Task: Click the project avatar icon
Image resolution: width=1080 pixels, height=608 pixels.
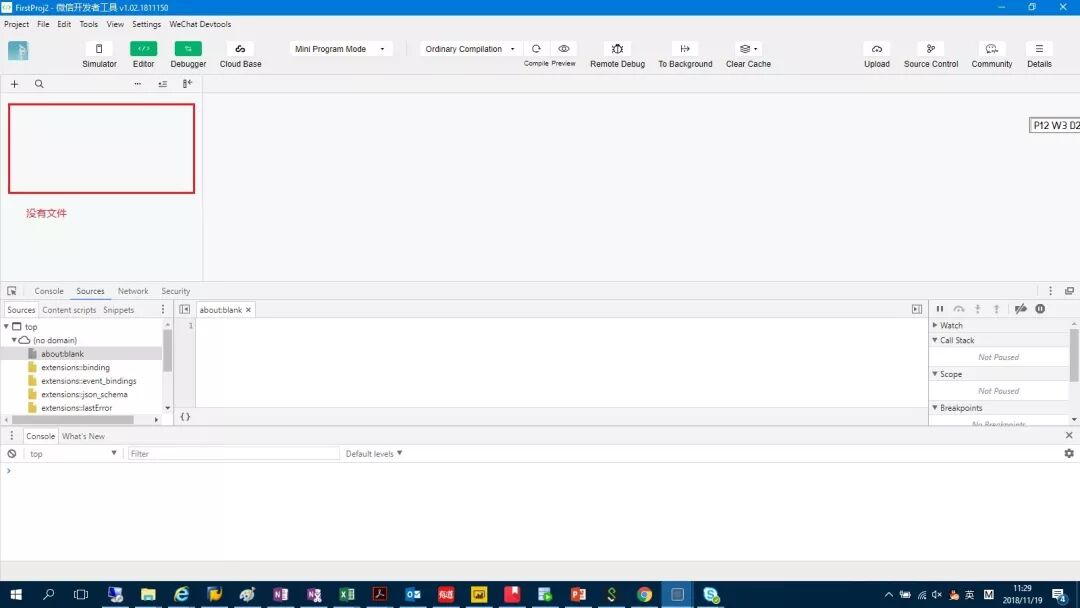Action: (18, 51)
